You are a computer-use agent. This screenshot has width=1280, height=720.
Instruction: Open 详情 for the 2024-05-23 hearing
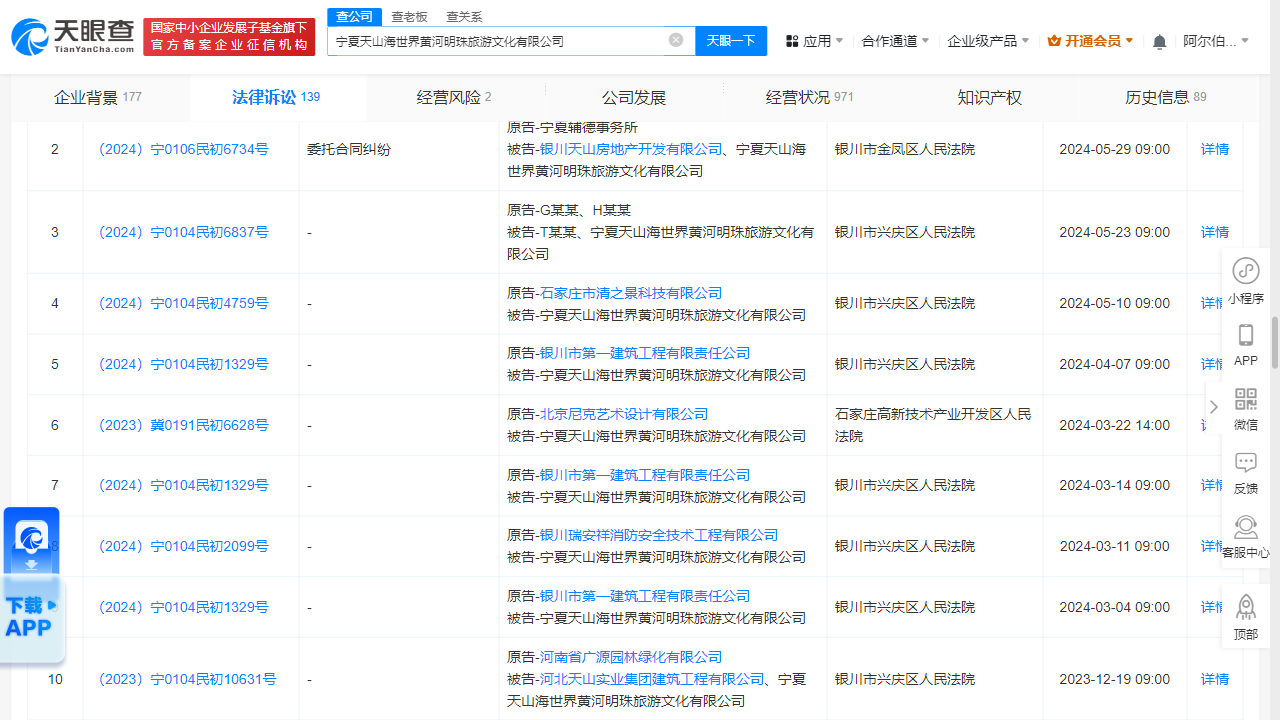click(x=1215, y=232)
